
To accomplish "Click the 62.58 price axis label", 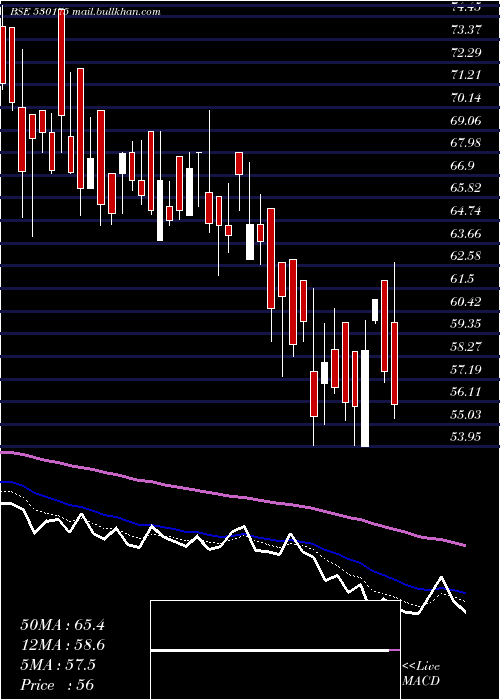I will tap(466, 256).
